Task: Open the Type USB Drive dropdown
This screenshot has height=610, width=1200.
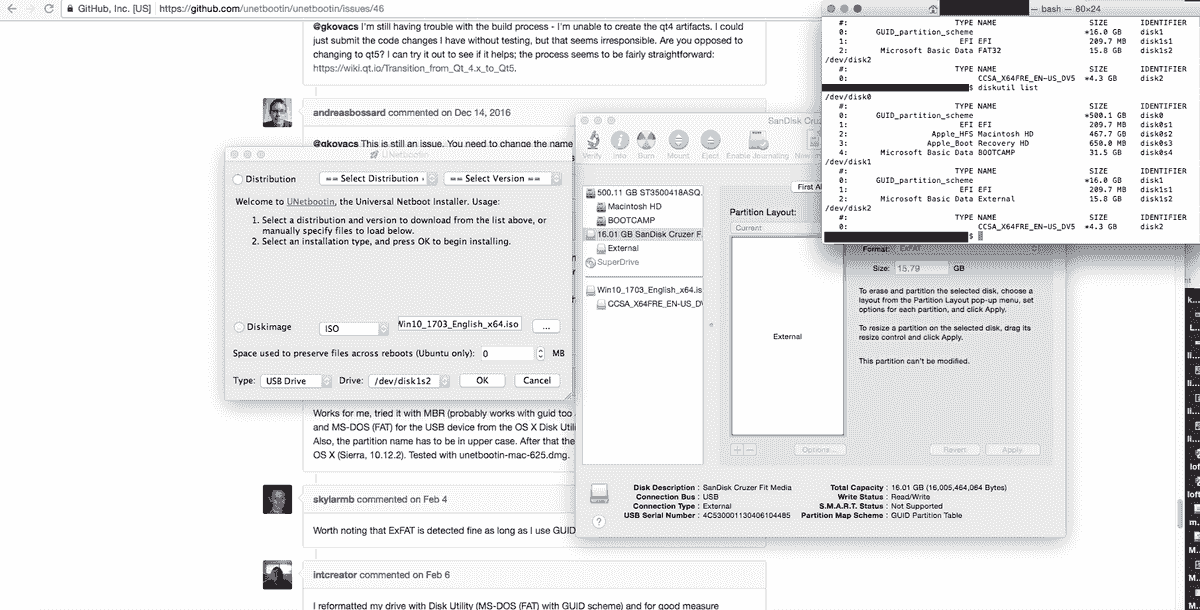Action: tap(296, 380)
